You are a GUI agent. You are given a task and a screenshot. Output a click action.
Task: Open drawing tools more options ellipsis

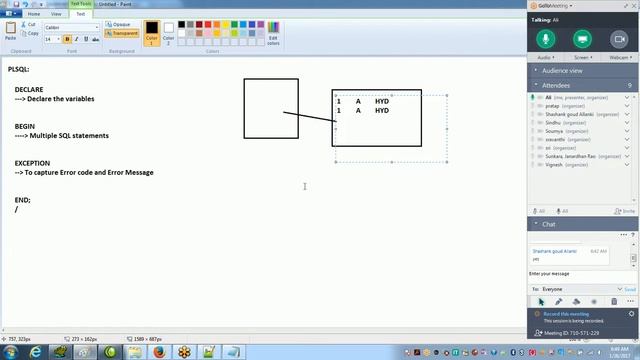pos(631,302)
